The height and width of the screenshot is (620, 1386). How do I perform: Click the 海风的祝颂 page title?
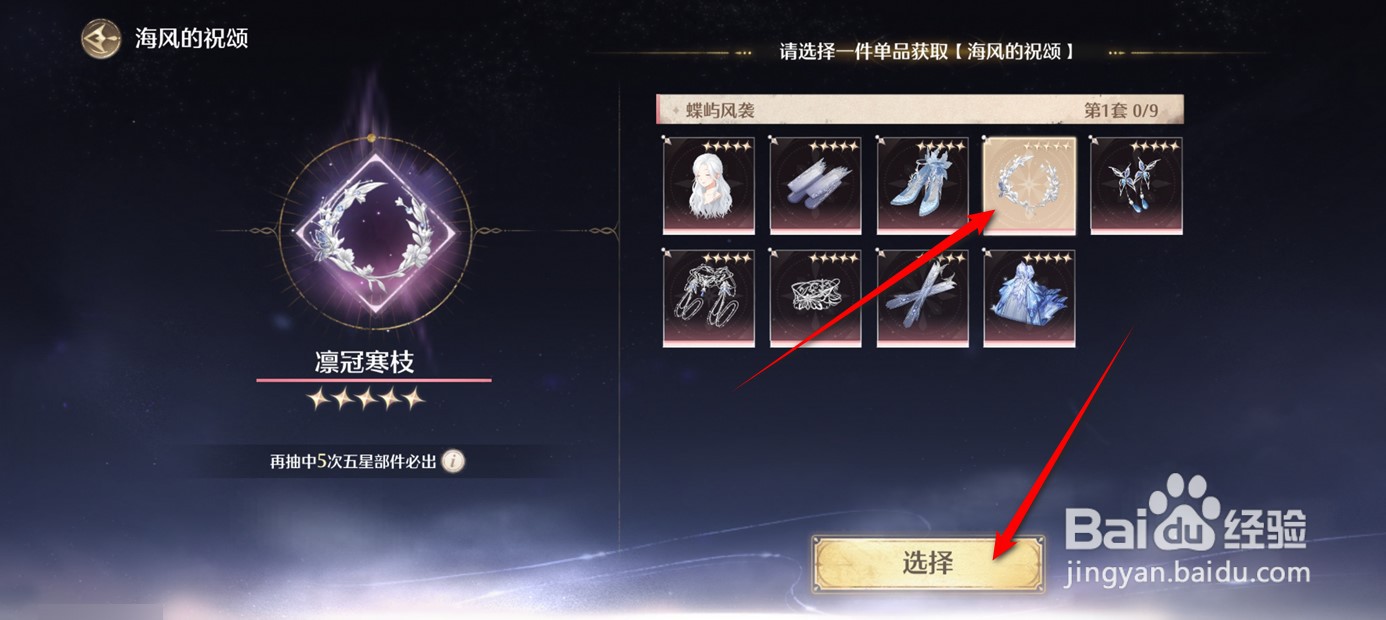point(192,40)
